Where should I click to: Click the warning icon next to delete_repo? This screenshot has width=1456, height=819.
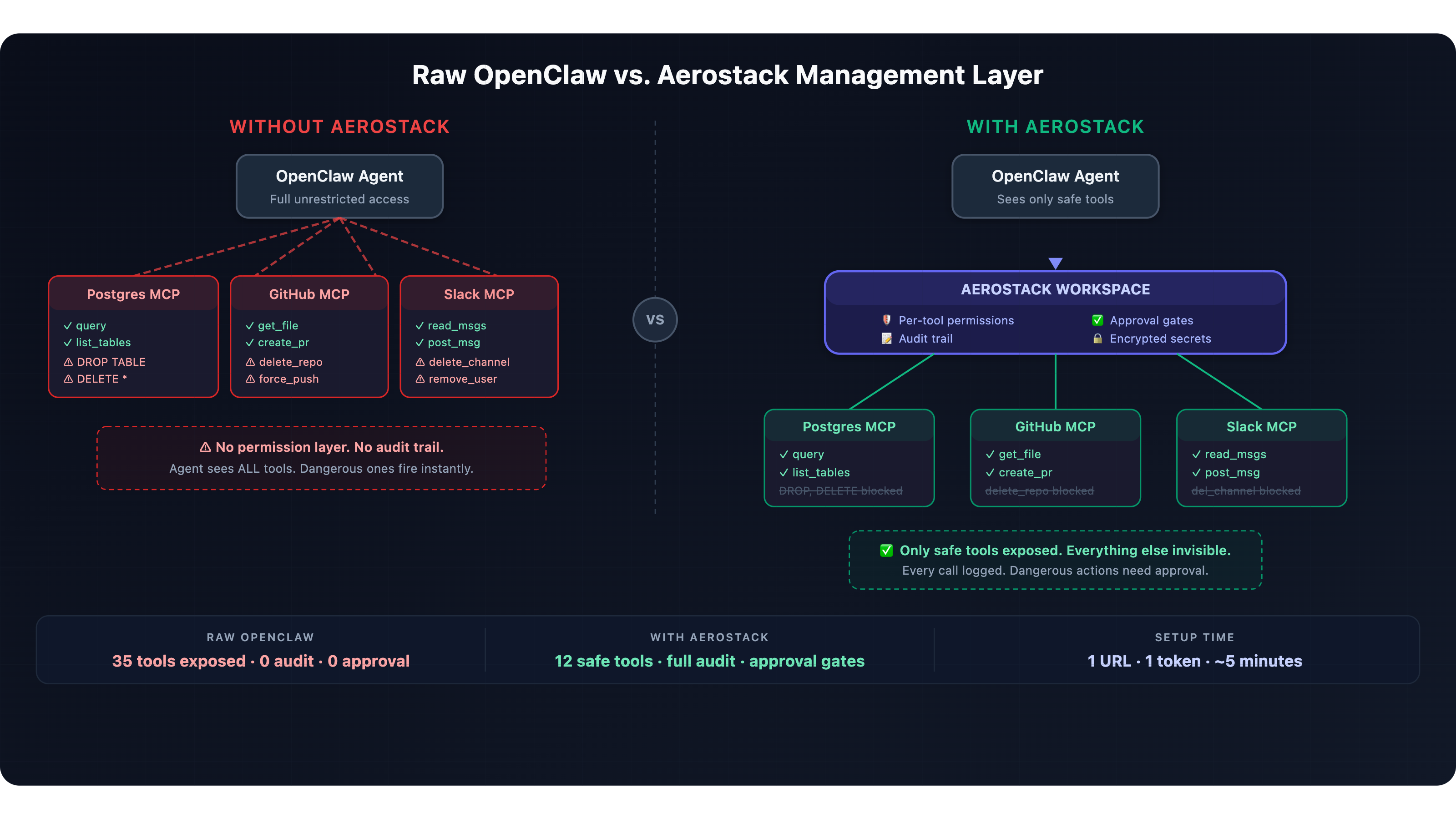pos(250,362)
